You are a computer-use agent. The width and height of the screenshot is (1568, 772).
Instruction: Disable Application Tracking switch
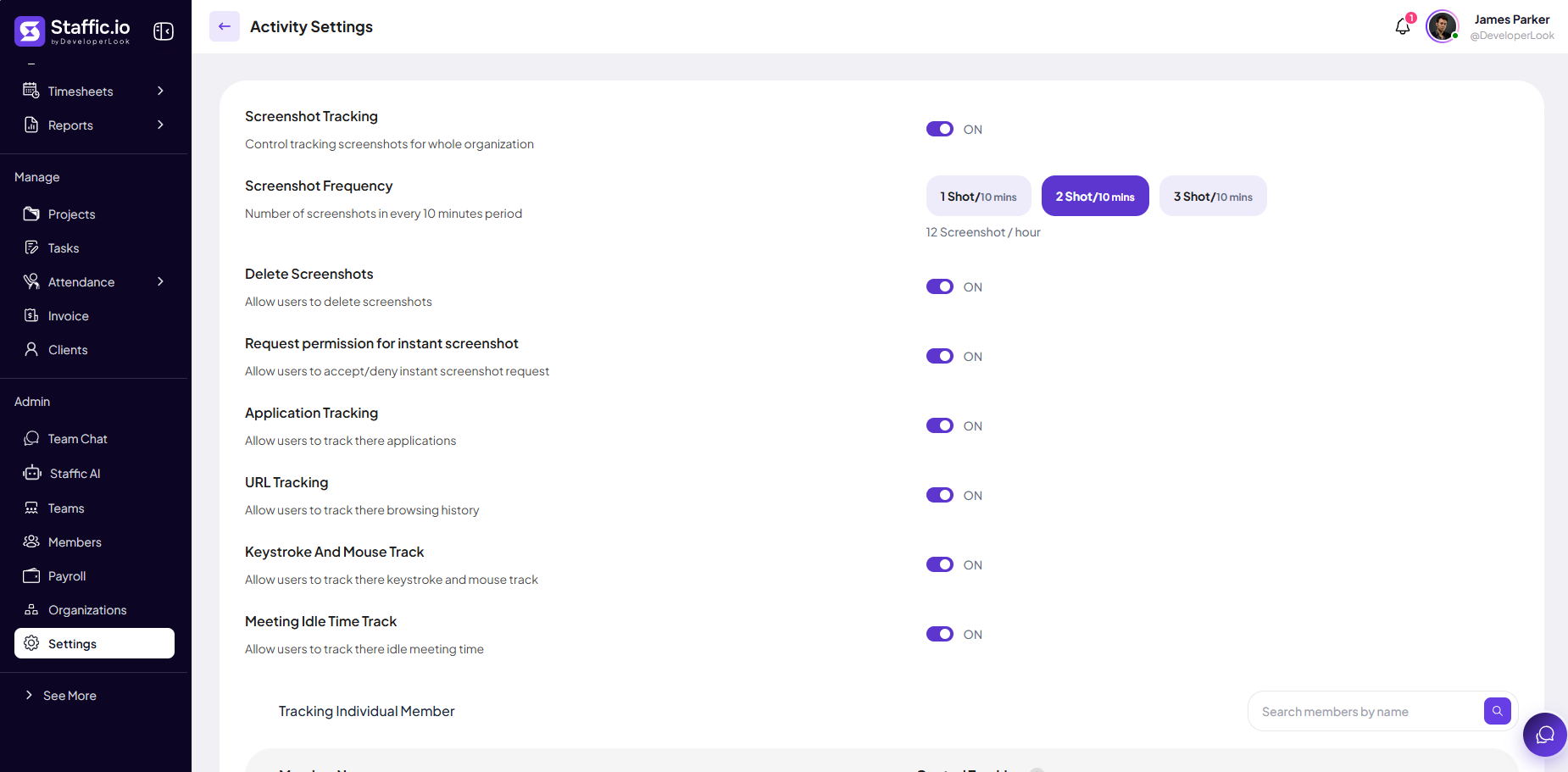[x=940, y=425]
